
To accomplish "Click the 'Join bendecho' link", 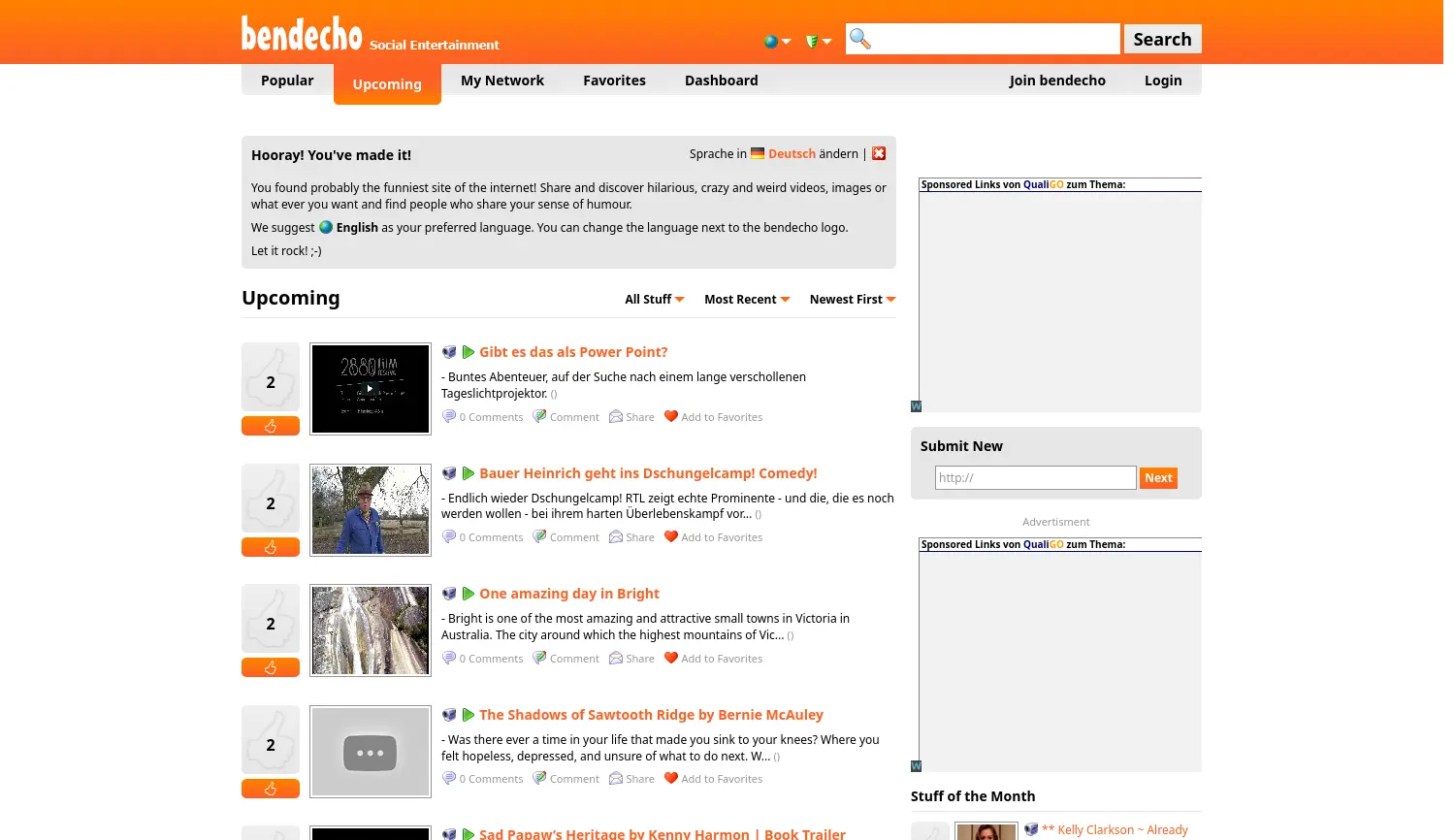I will click(1057, 81).
